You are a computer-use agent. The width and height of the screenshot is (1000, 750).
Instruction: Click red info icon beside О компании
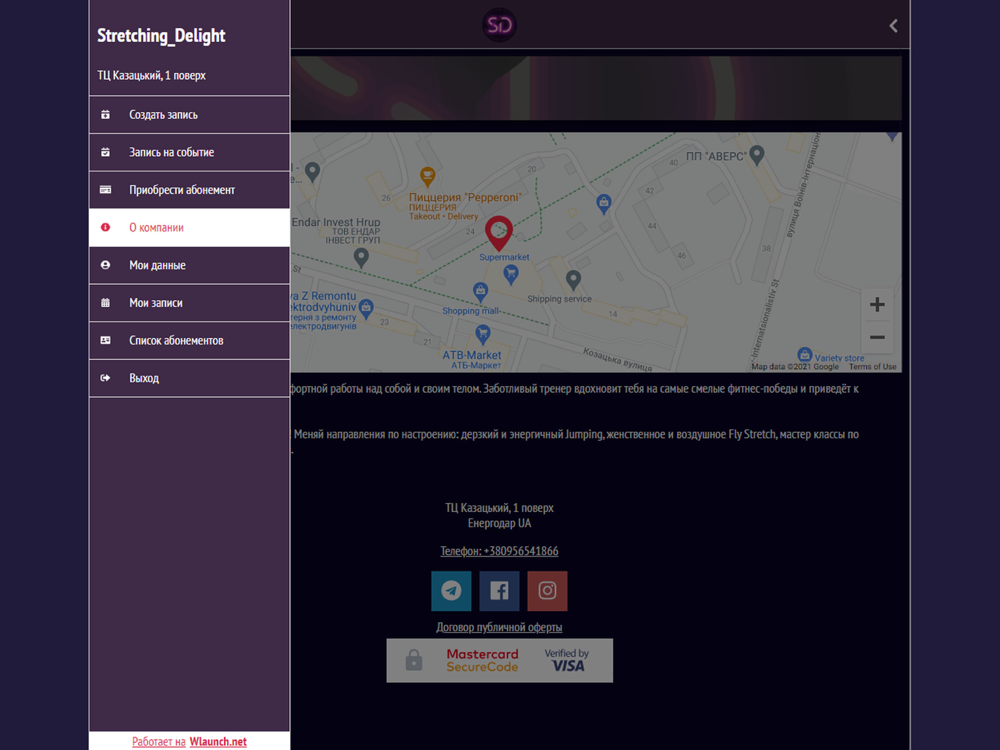tap(105, 228)
